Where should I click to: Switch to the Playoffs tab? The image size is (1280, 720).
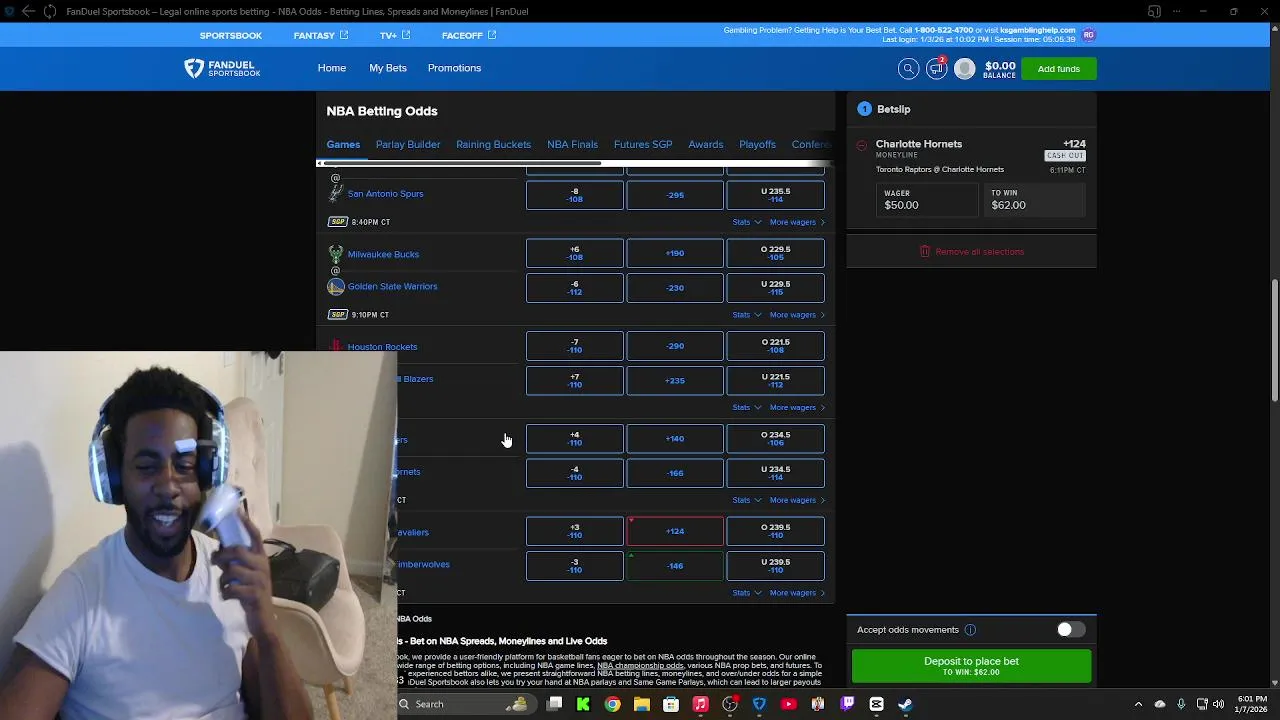[757, 144]
